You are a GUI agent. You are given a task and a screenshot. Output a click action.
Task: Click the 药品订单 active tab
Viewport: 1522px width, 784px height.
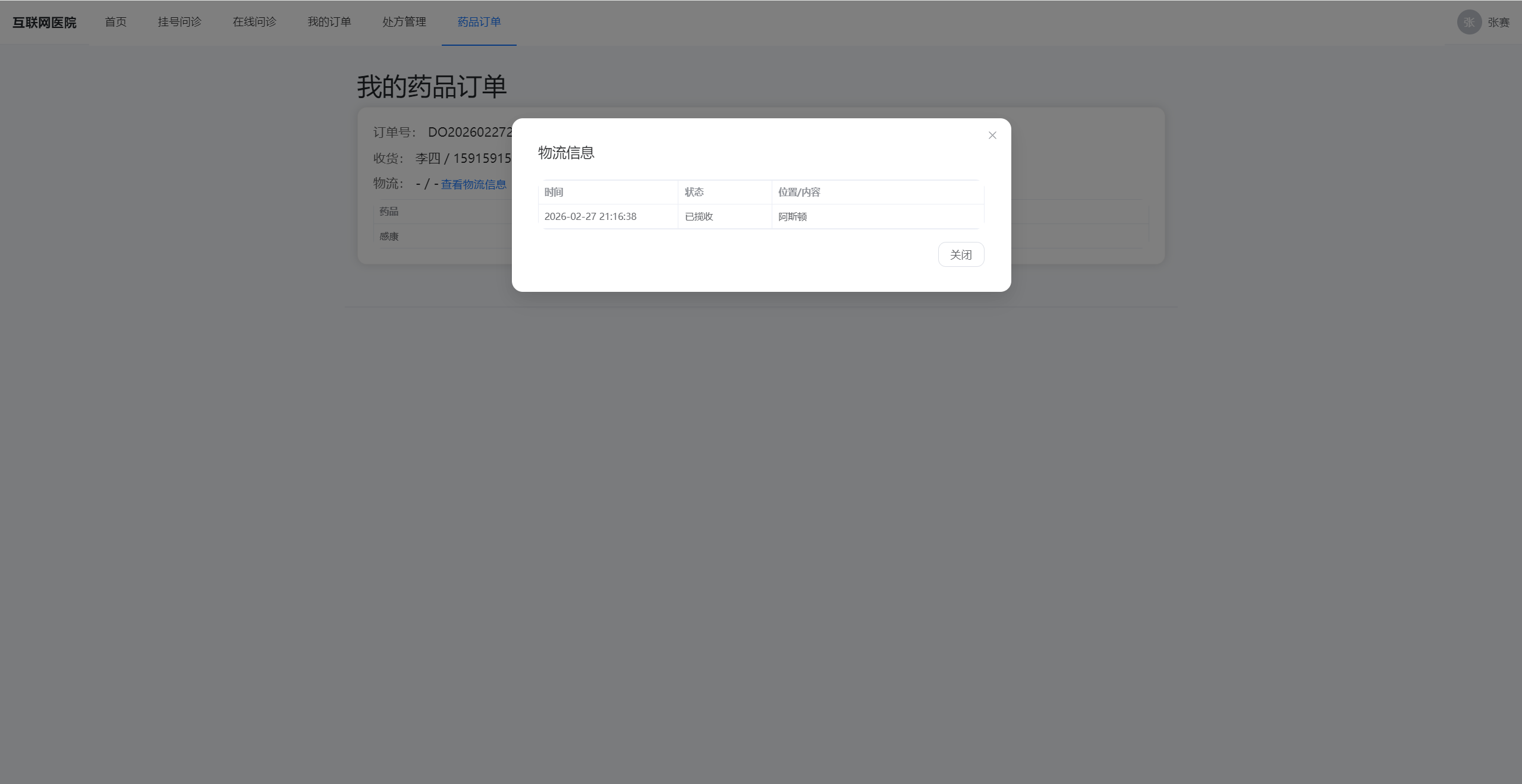(x=479, y=22)
